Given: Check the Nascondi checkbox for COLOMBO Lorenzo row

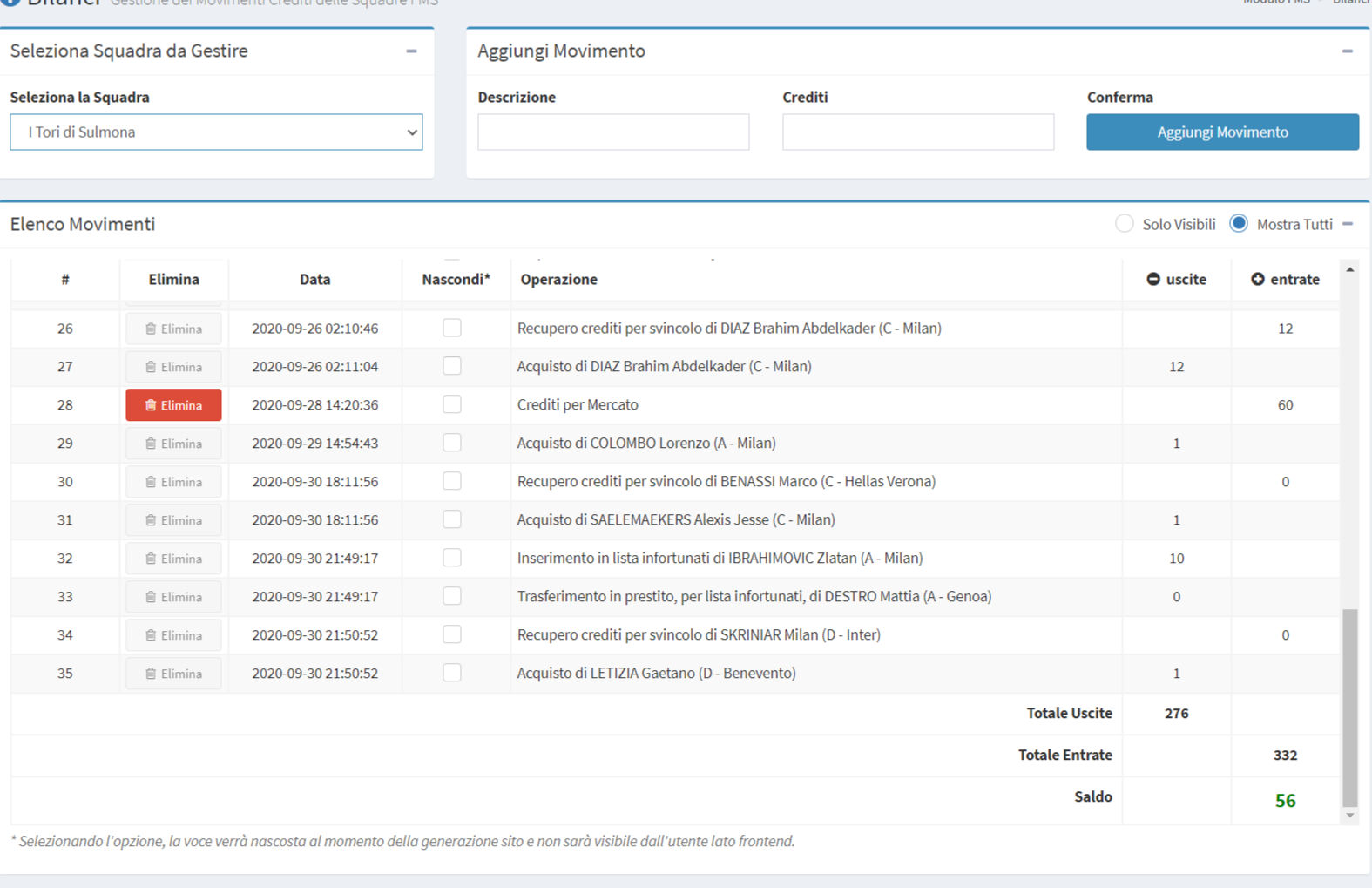Looking at the screenshot, I should click(452, 443).
